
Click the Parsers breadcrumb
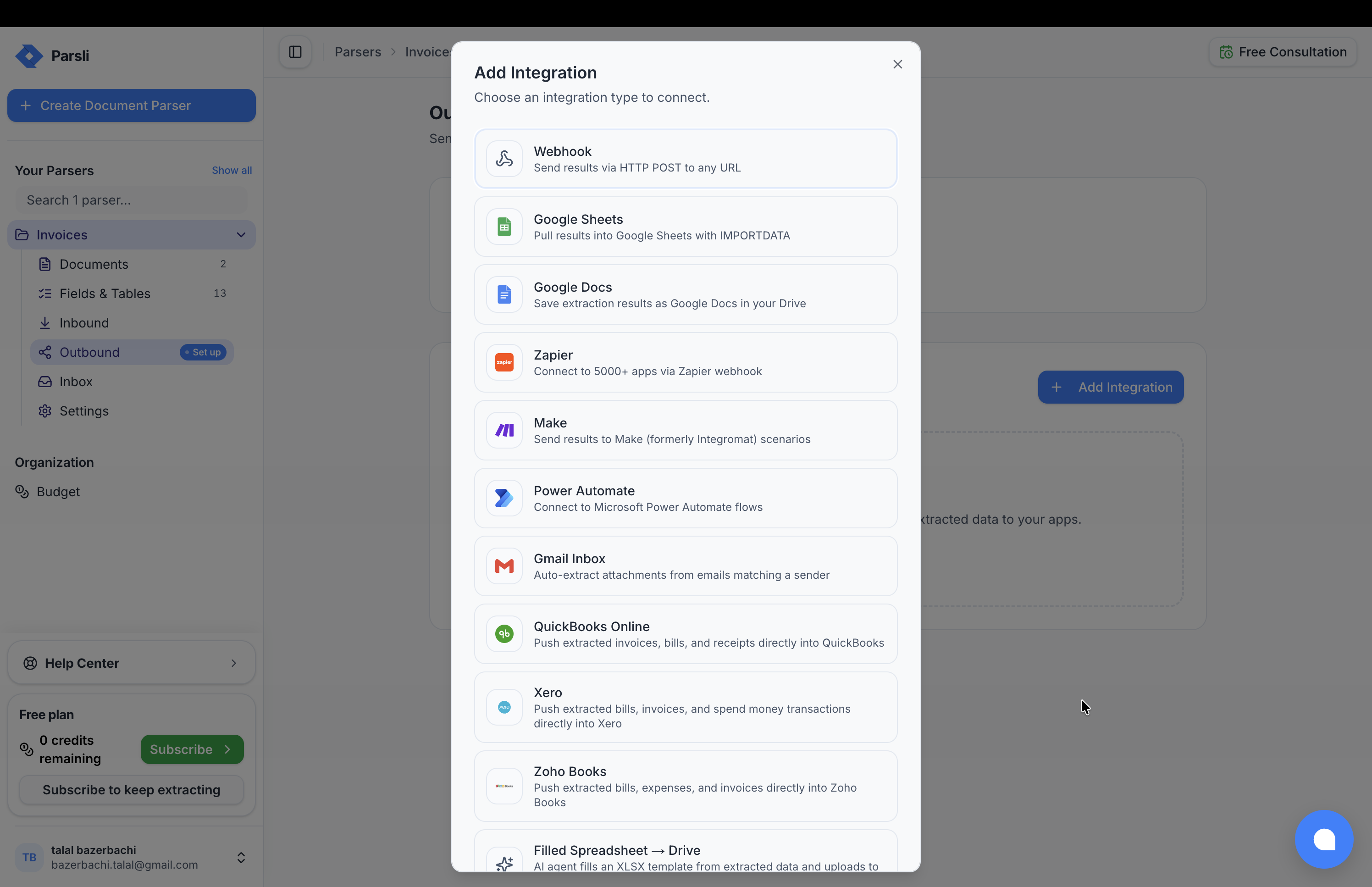click(x=358, y=52)
